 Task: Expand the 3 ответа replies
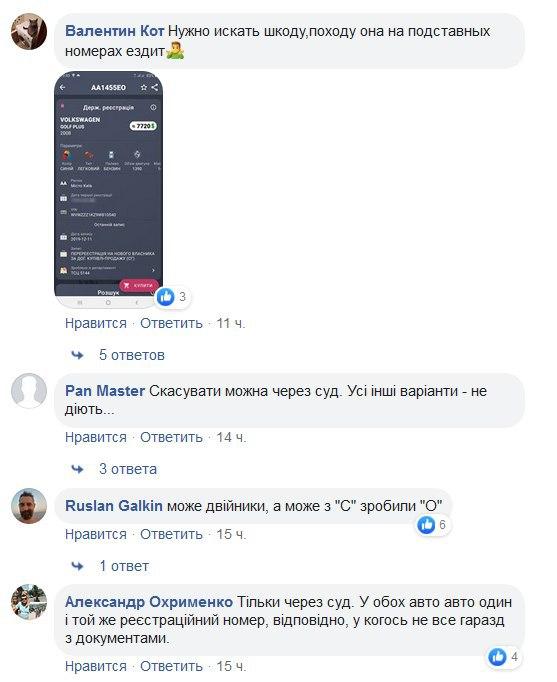[128, 469]
